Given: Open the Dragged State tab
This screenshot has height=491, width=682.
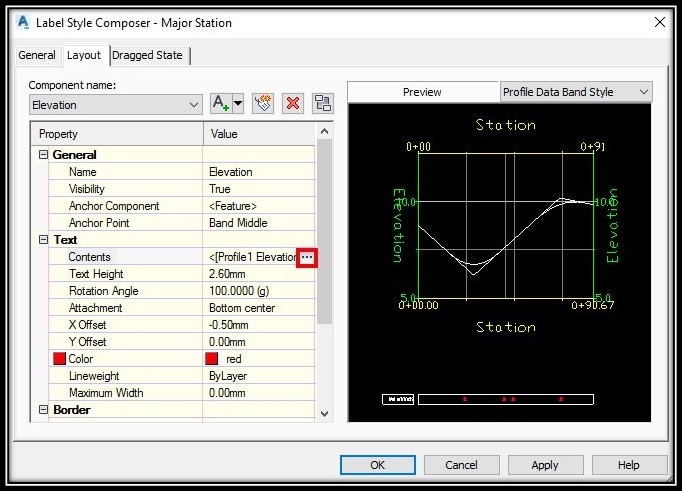Looking at the screenshot, I should pyautogui.click(x=147, y=55).
